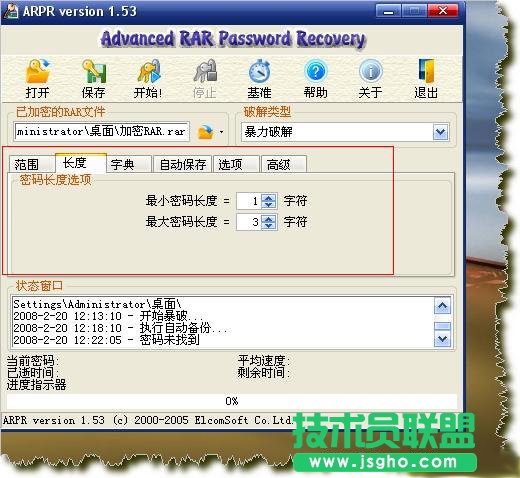Image resolution: width=520 pixels, height=478 pixels.
Task: Start recovery with the 开始! icon
Action: coord(149,71)
